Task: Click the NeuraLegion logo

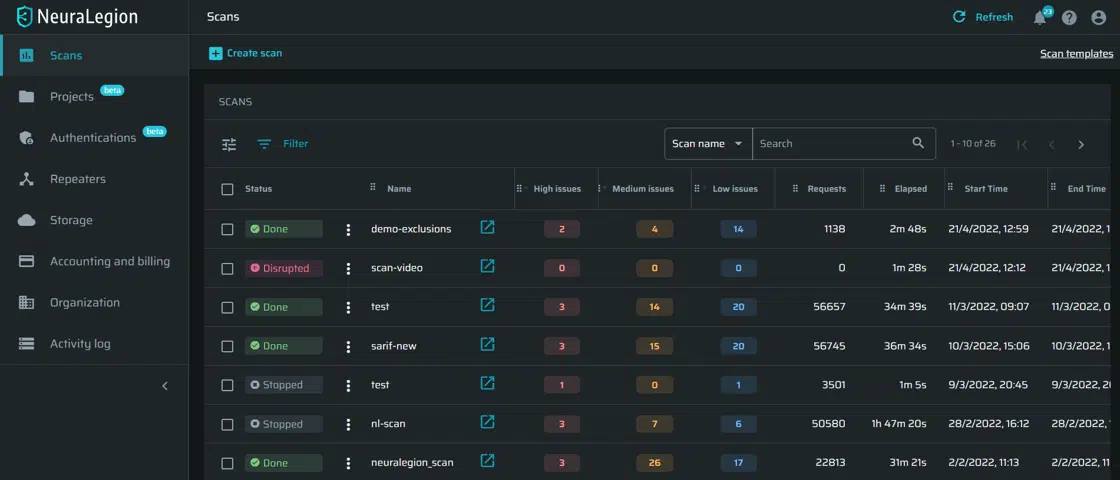Action: coord(77,17)
